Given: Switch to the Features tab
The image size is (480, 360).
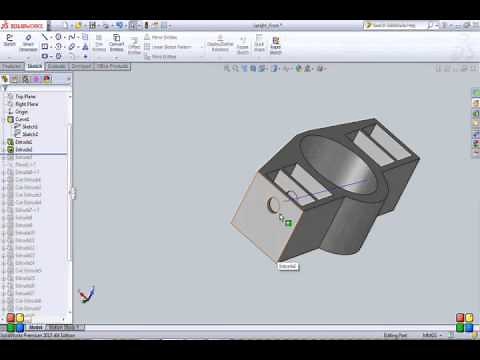Looking at the screenshot, I should pos(12,66).
